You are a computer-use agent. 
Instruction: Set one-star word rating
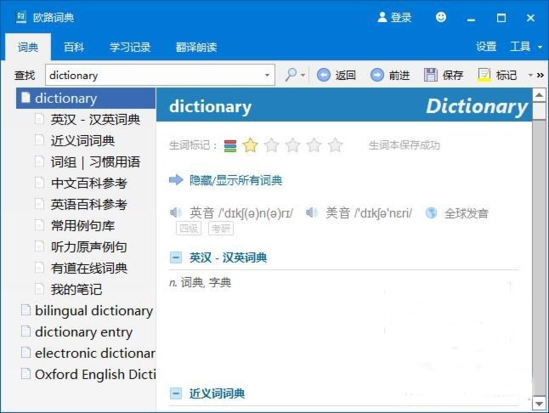[x=250, y=145]
